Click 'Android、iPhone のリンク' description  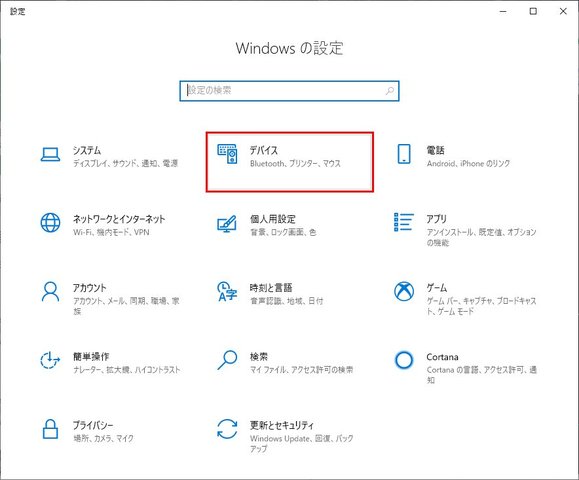click(x=468, y=163)
